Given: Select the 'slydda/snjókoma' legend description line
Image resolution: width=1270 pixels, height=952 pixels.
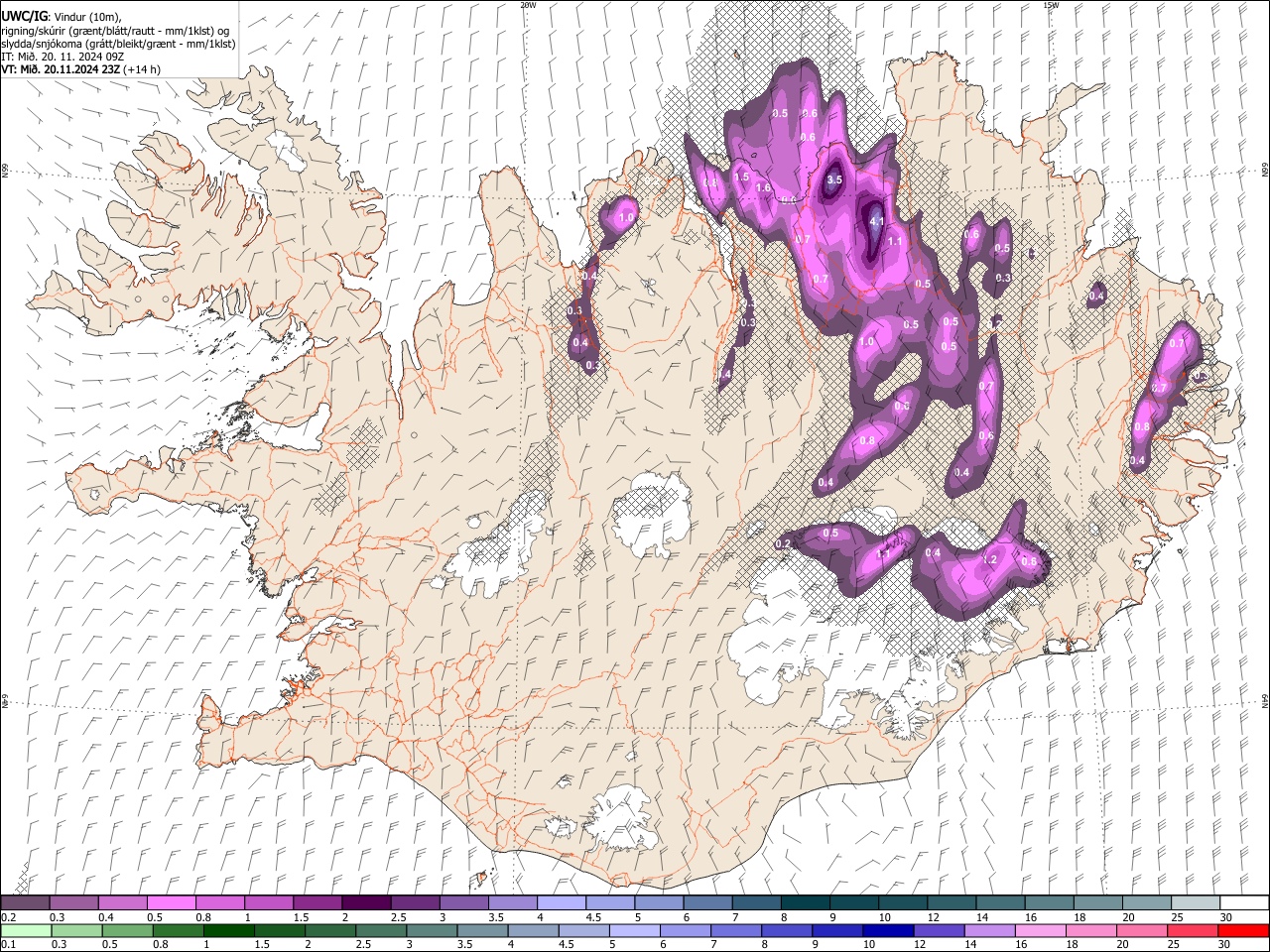Looking at the screenshot, I should coord(118,44).
